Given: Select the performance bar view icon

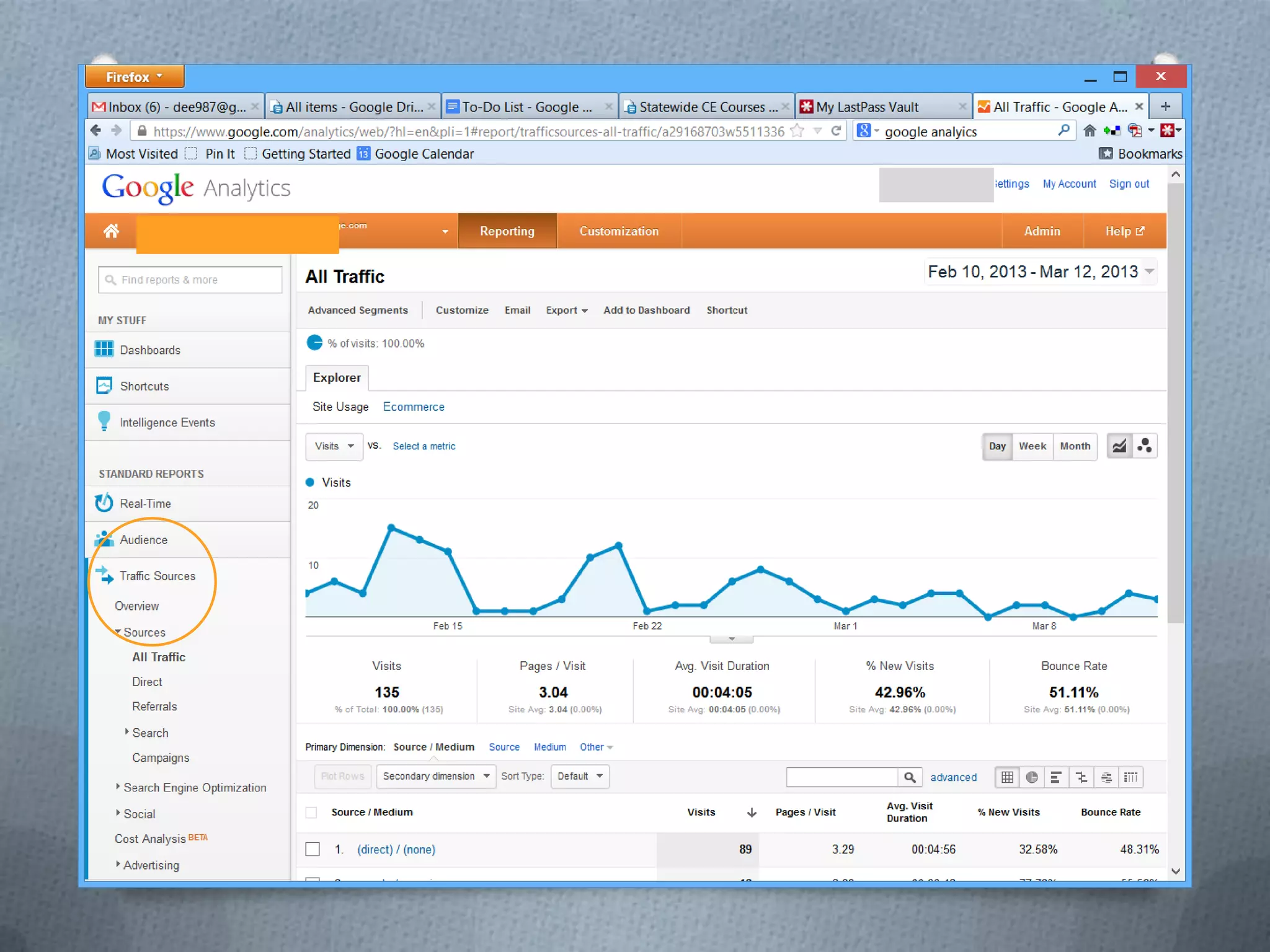Looking at the screenshot, I should (x=1056, y=777).
